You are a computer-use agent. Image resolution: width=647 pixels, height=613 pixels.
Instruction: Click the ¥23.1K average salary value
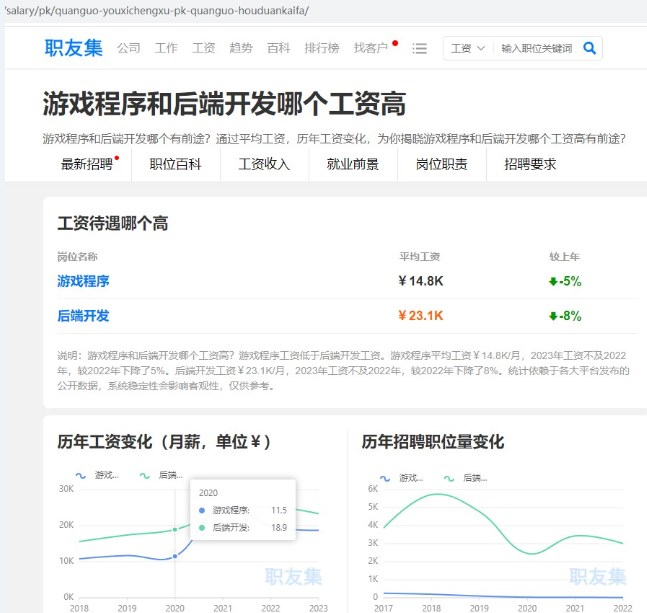(420, 316)
